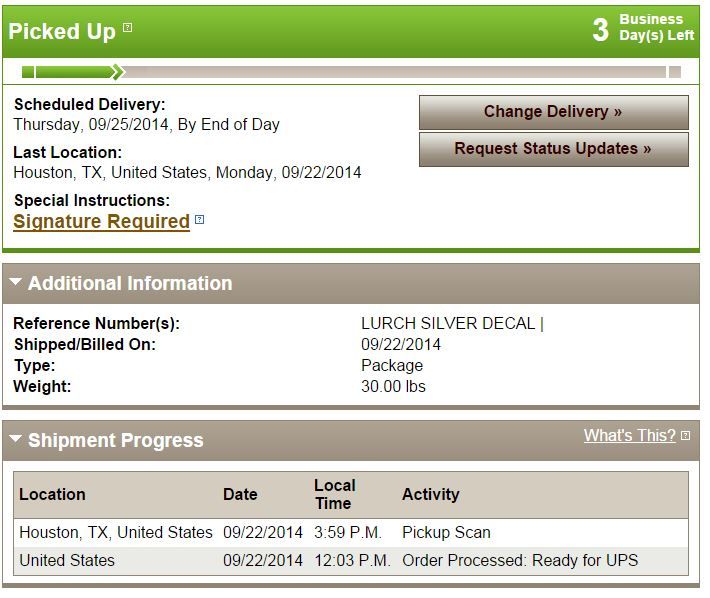Click help icon beside What's This link

coord(686,435)
